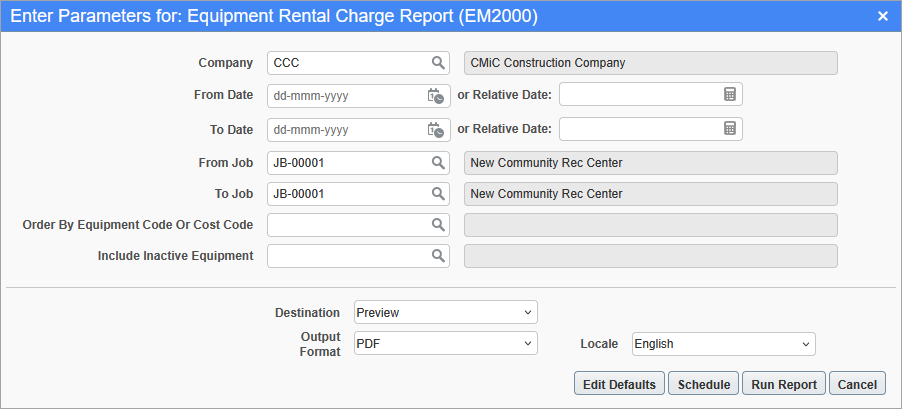Expand the Output Format dropdown showing PDF

[446, 343]
